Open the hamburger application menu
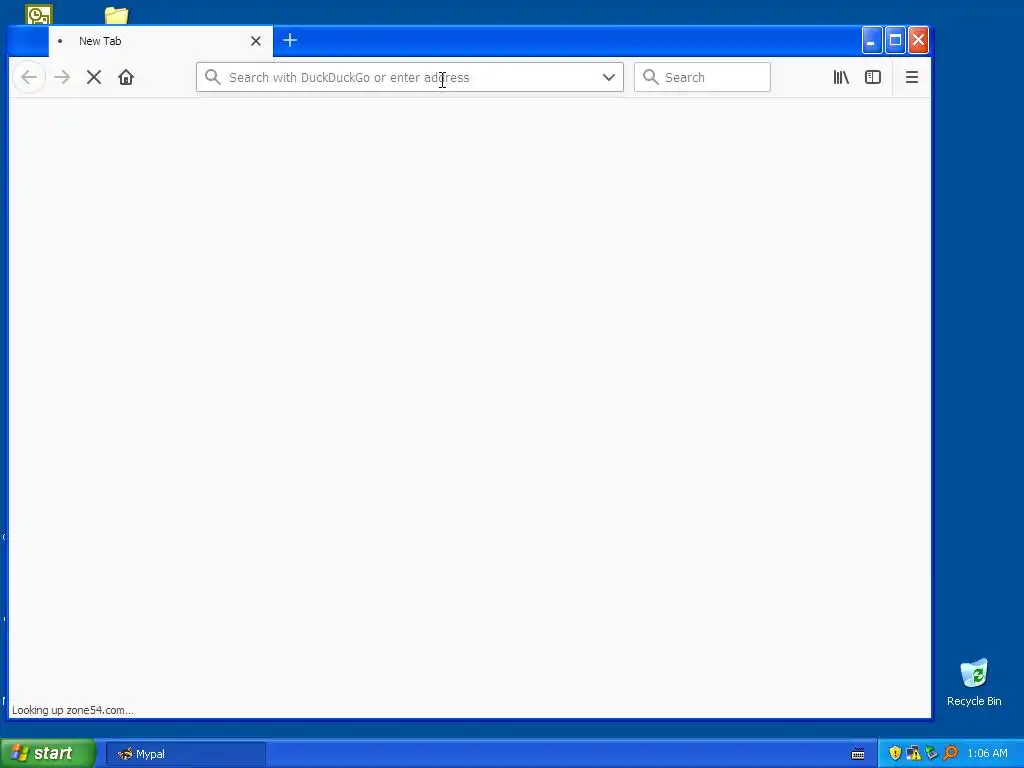This screenshot has height=768, width=1024. (912, 77)
